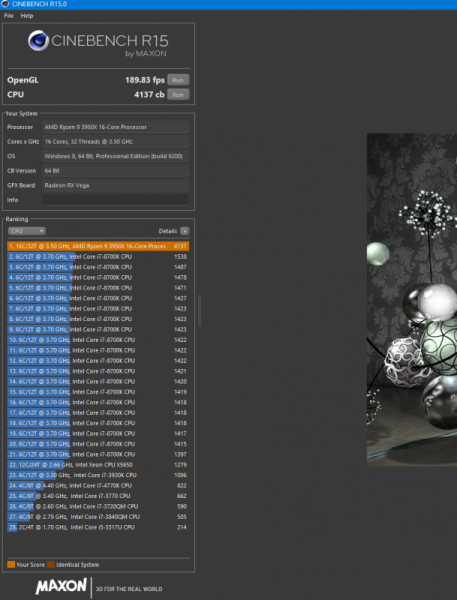The image size is (457, 600).
Task: Click the Cores x GHz field
Action: tap(116, 142)
